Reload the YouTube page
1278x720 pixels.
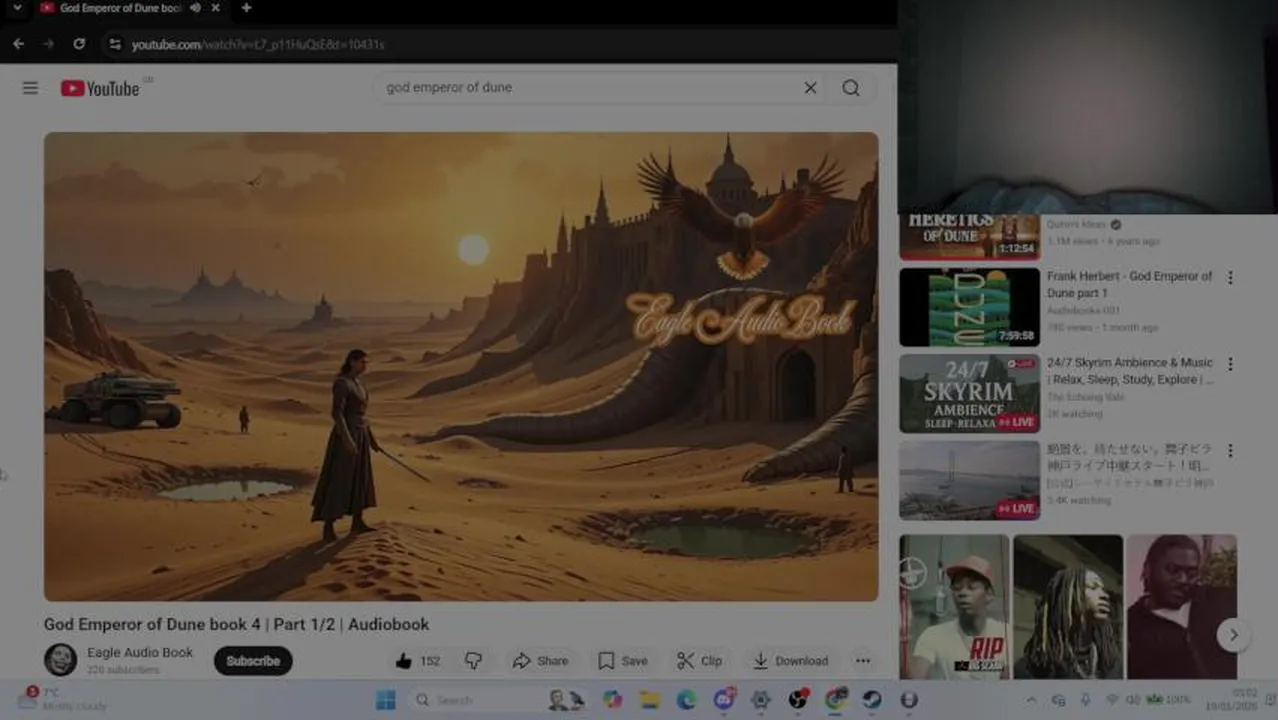point(79,44)
